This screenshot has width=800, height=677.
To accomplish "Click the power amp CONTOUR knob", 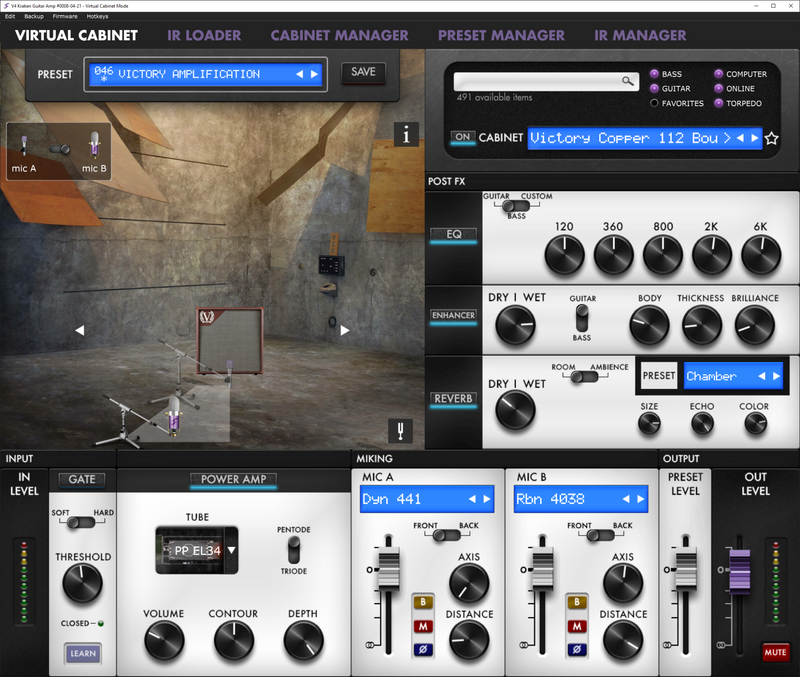I will pos(234,641).
